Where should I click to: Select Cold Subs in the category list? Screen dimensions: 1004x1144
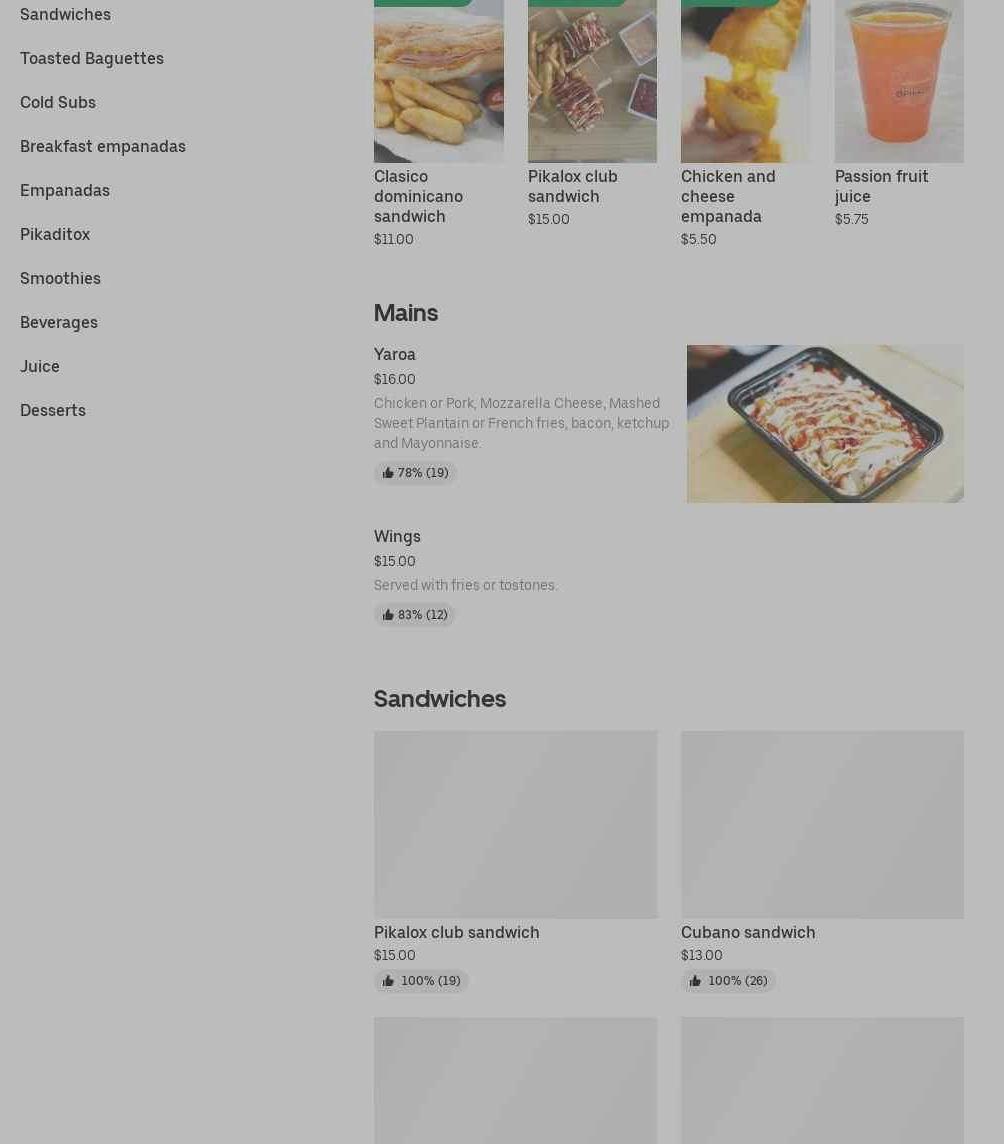58,102
